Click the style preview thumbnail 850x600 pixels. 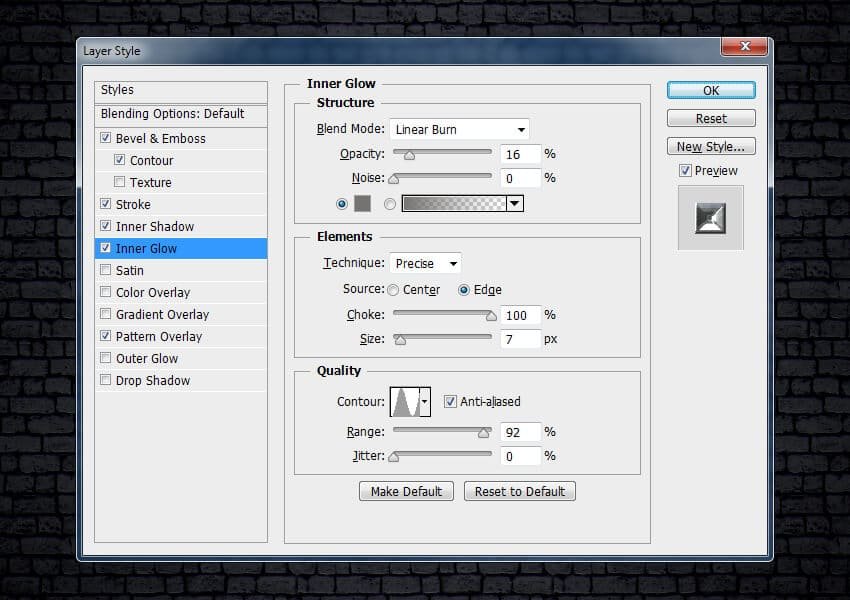710,218
